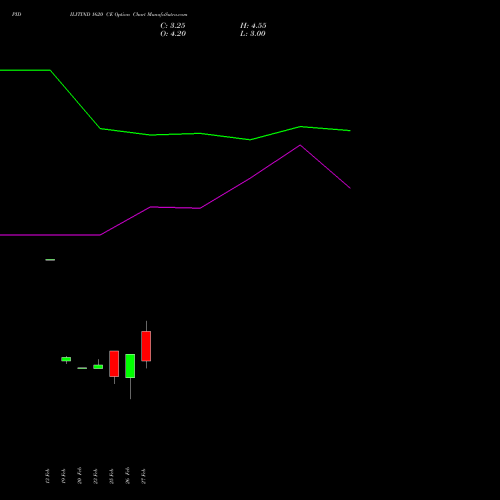Viewport: 500px width, 500px height.
Task: Click the '26 Feb' date axis label
Action: (x=128, y=476)
